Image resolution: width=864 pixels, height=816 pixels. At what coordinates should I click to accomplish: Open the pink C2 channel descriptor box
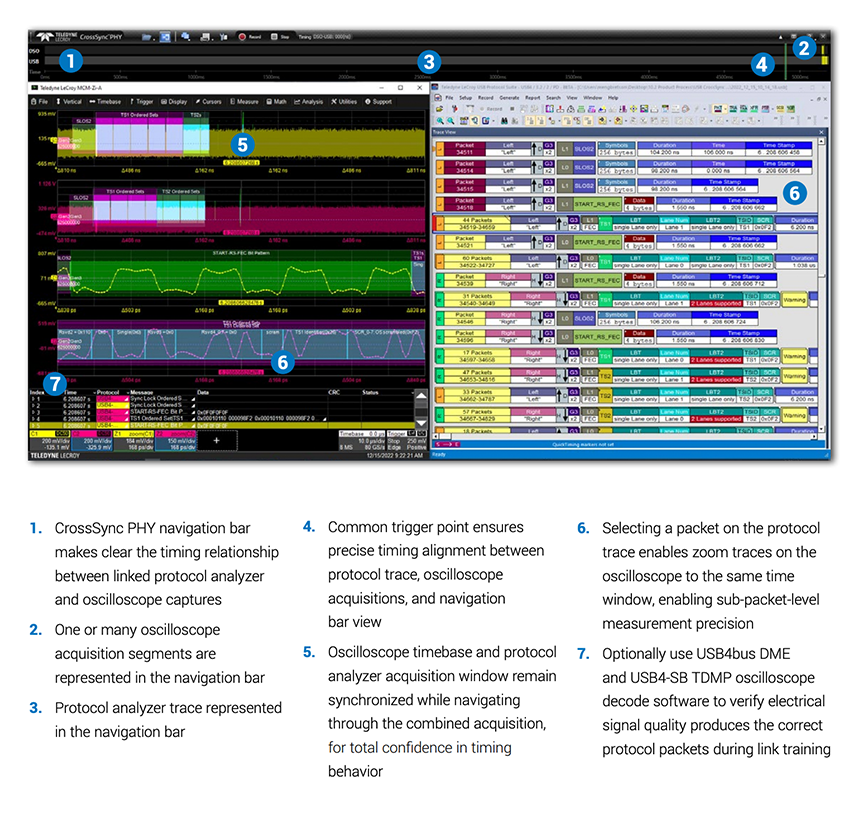(92, 441)
